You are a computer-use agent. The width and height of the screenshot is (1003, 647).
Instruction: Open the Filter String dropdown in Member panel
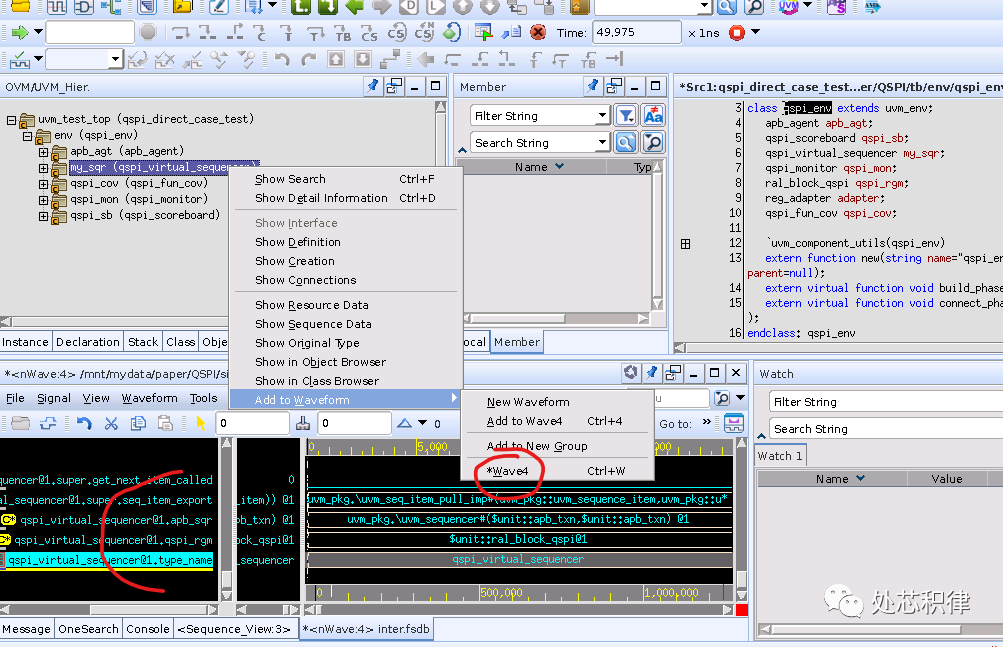click(x=602, y=116)
